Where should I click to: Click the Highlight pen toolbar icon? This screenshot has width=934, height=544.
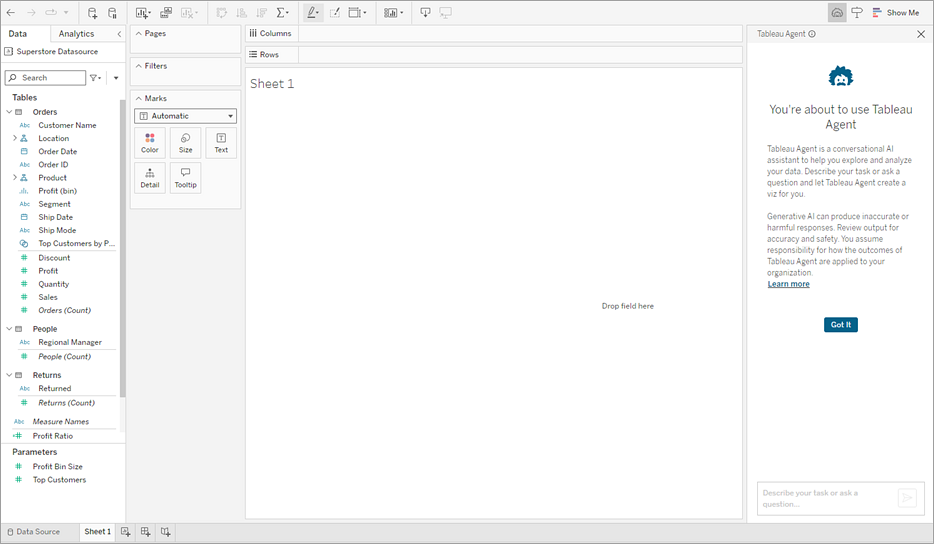313,13
